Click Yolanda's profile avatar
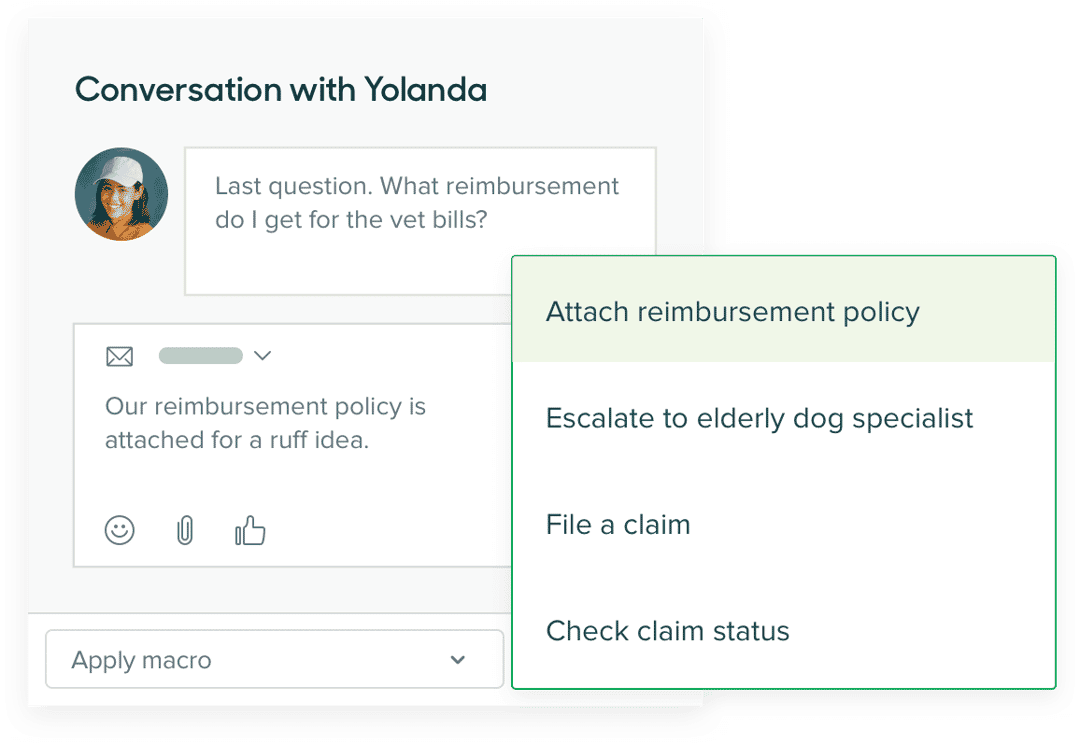This screenshot has width=1080, height=743. click(x=121, y=193)
